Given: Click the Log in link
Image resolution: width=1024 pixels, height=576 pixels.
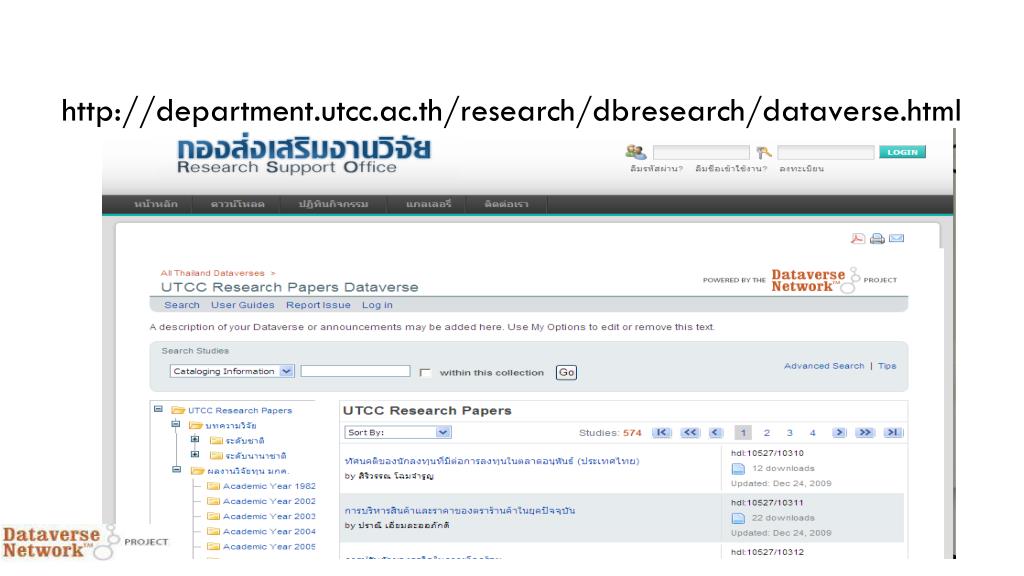Looking at the screenshot, I should click(x=377, y=305).
